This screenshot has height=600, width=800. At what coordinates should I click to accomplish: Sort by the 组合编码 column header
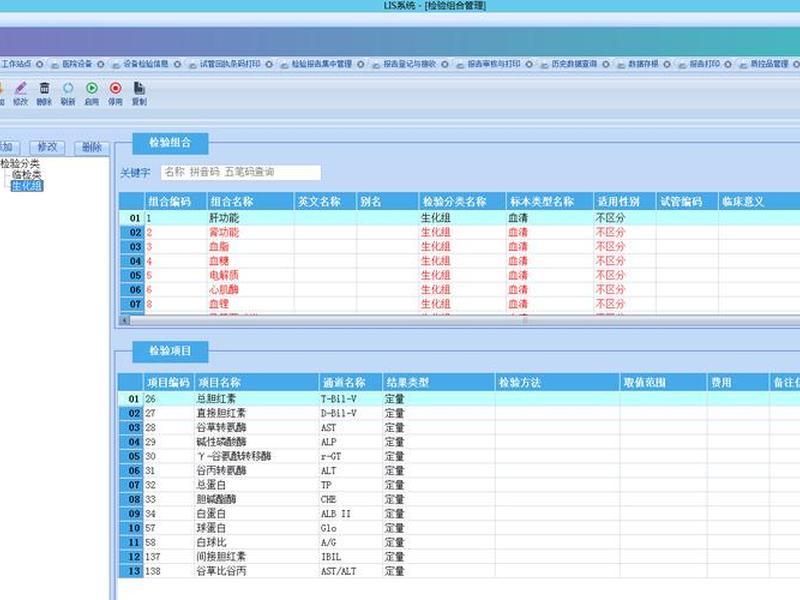click(x=175, y=202)
